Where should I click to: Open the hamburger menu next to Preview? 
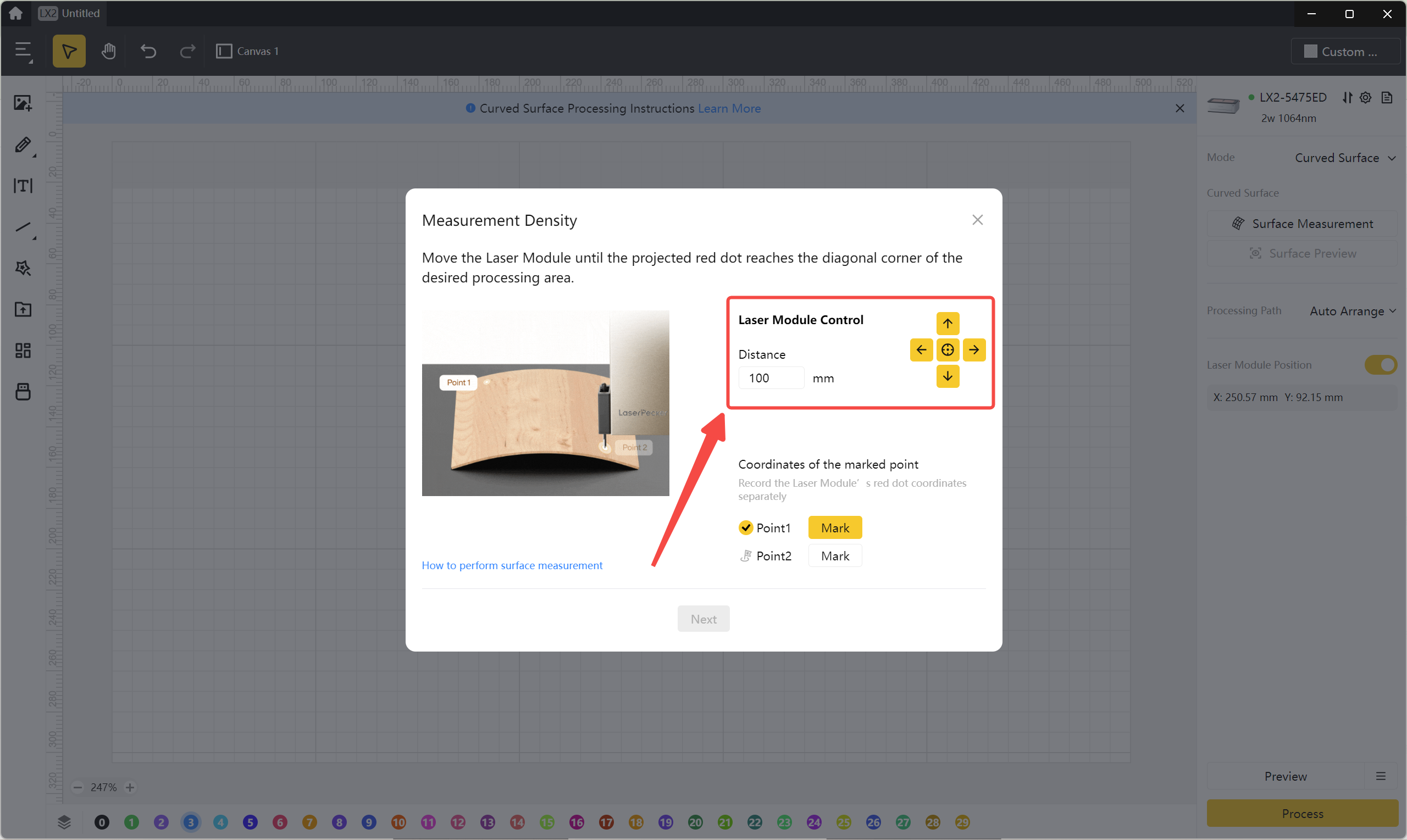[1381, 776]
